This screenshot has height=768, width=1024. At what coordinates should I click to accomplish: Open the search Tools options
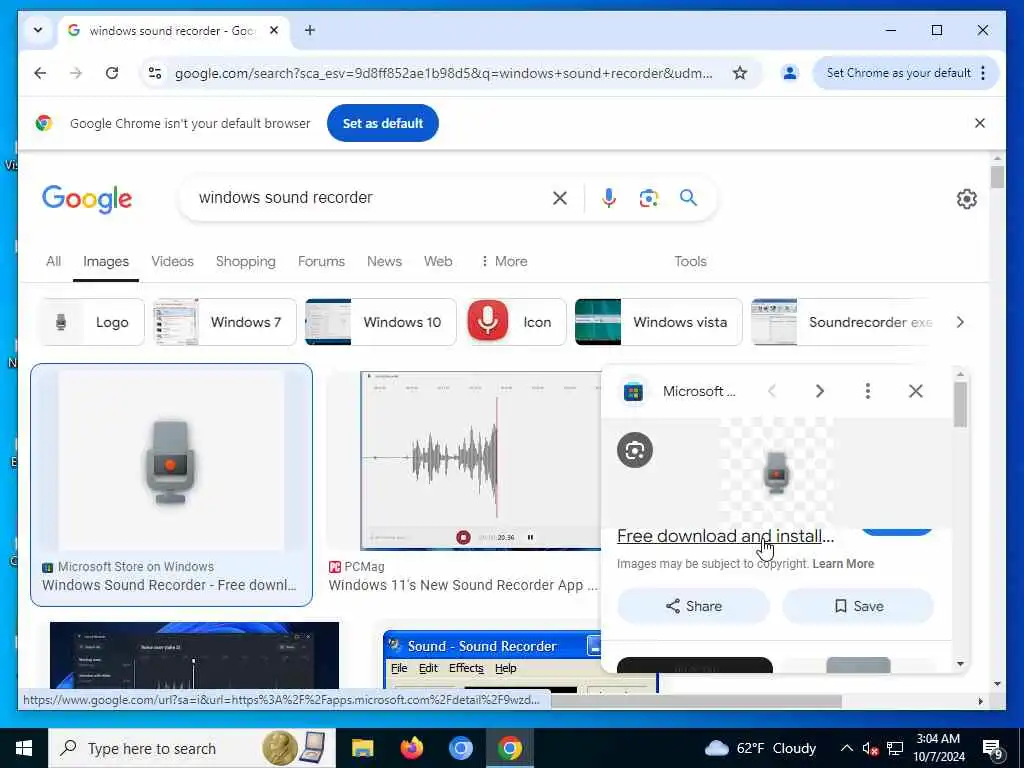click(x=690, y=261)
